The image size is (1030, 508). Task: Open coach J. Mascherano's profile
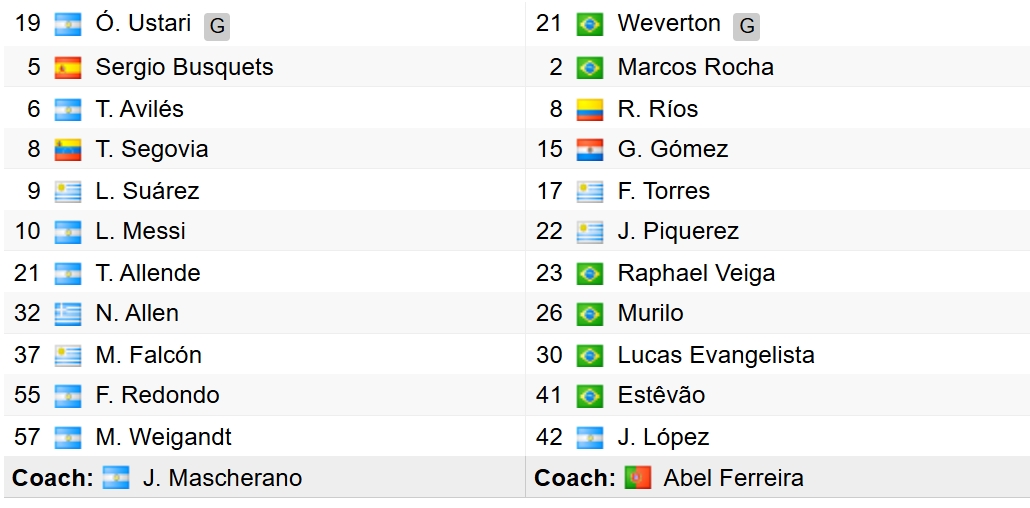click(x=222, y=478)
